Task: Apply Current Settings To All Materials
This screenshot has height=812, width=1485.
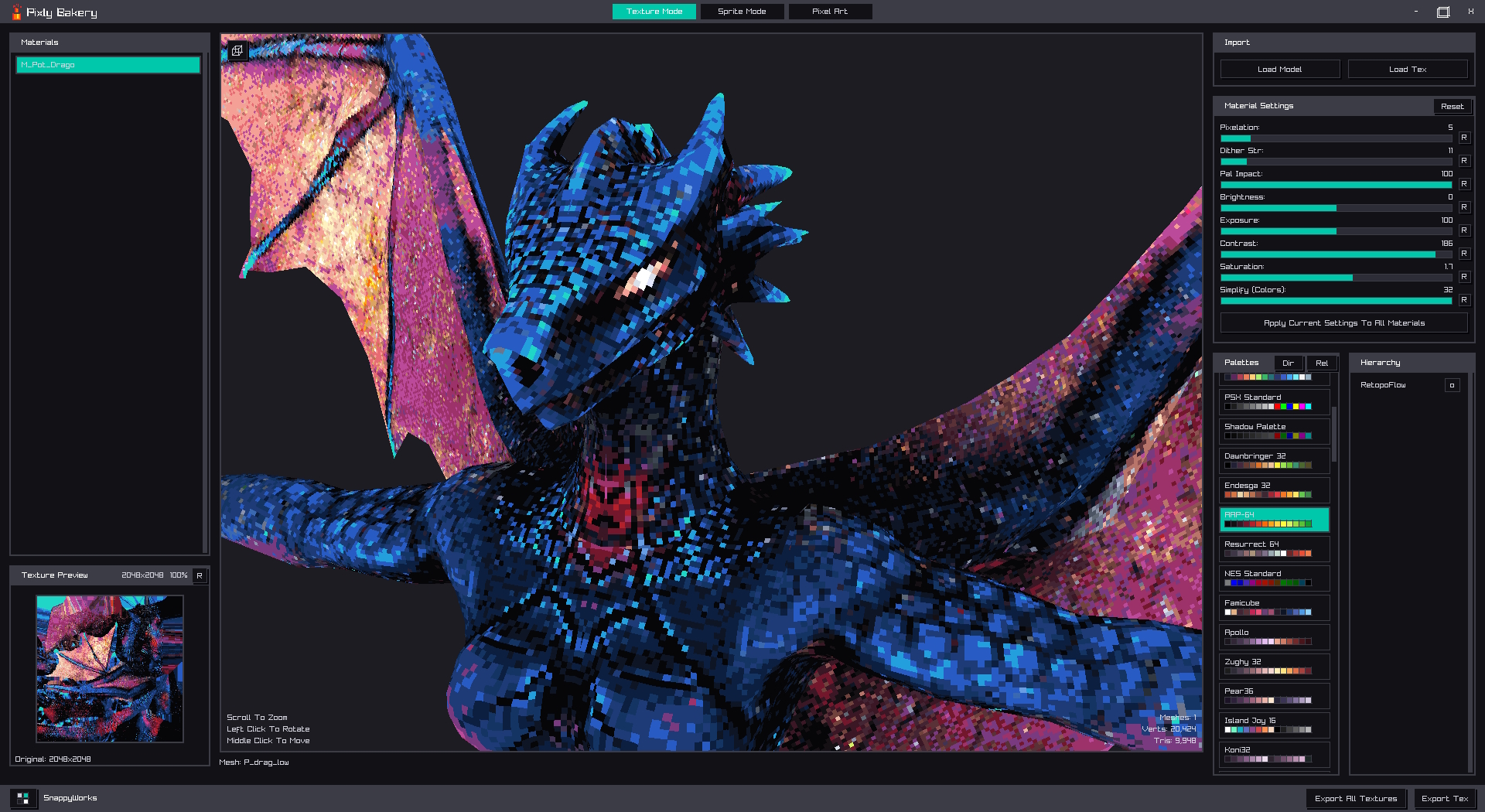Action: (1344, 322)
